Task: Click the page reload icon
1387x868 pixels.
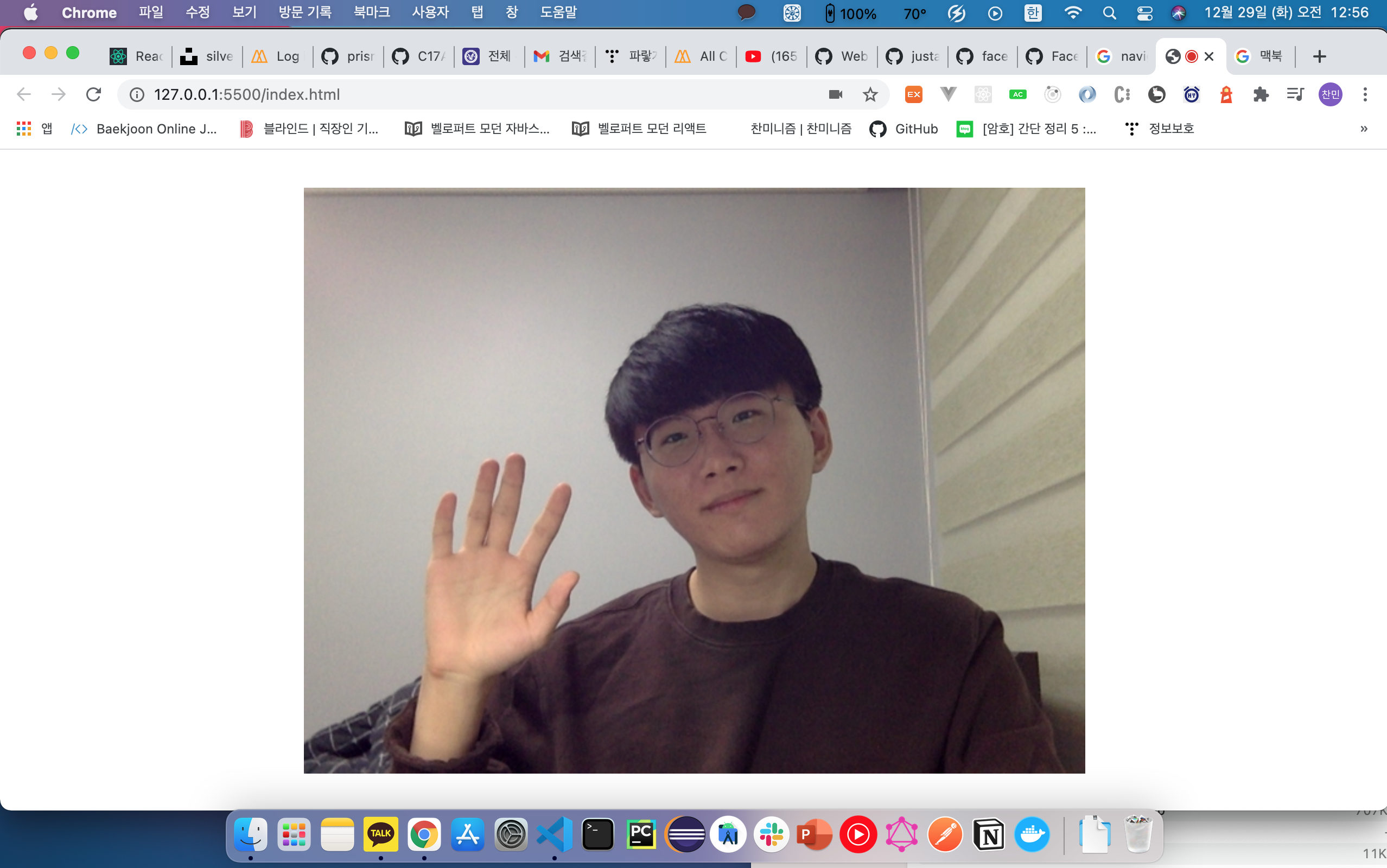Action: pyautogui.click(x=93, y=94)
